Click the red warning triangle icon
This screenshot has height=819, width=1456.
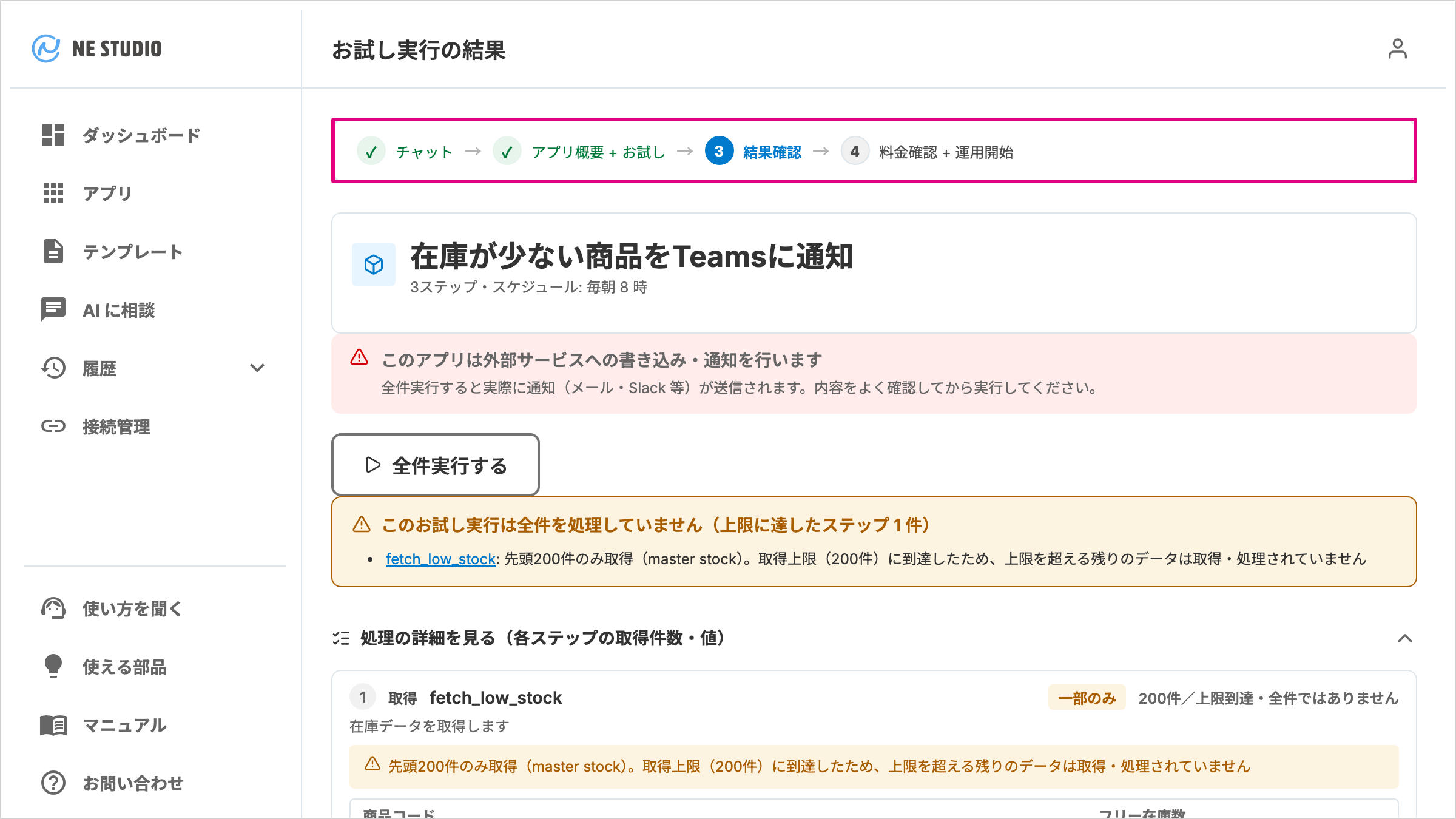[359, 357]
